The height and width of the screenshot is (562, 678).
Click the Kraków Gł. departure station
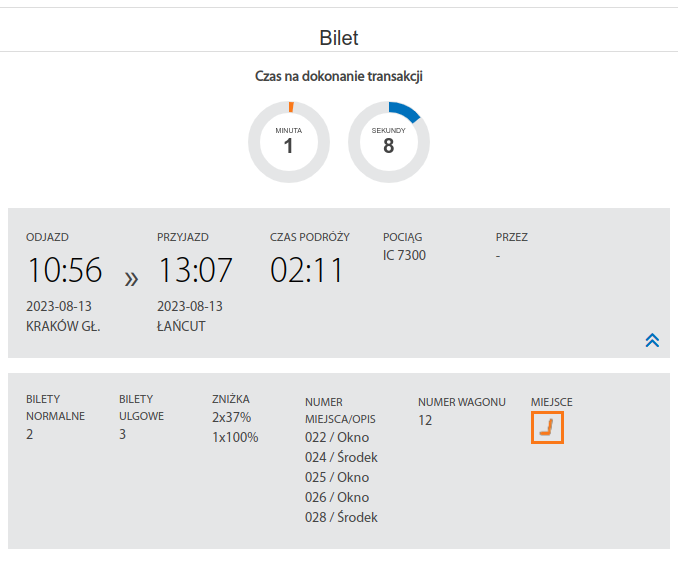[63, 326]
